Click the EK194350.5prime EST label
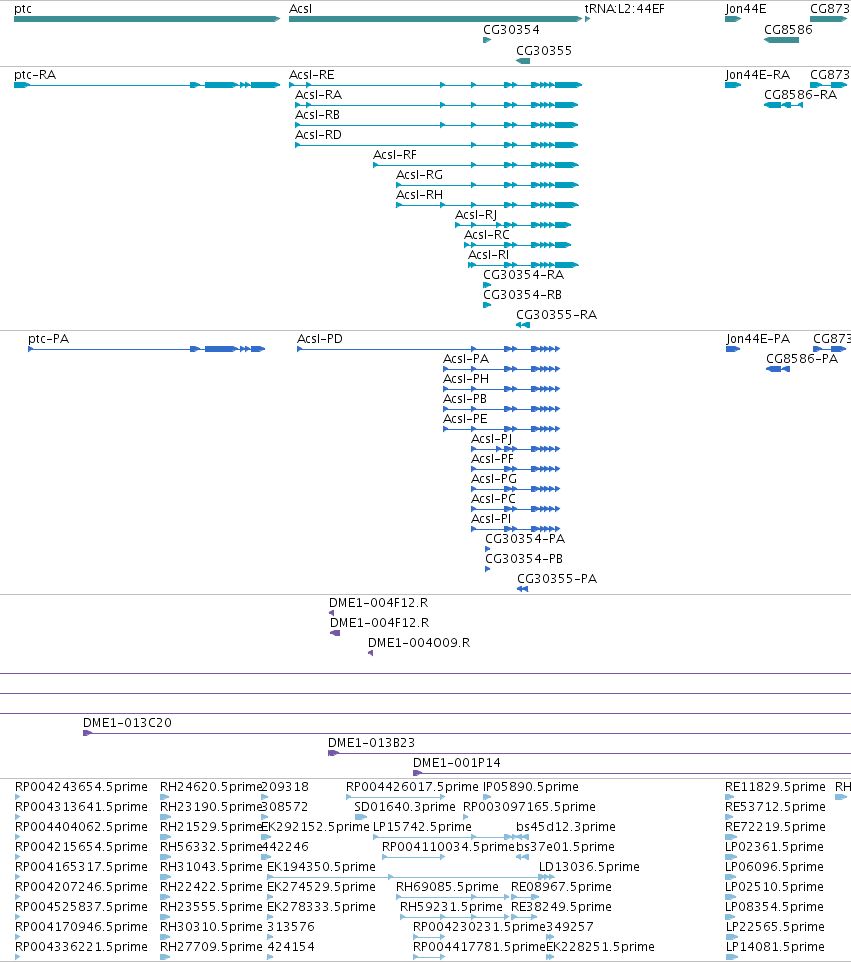This screenshot has height=962, width=851. pyautogui.click(x=322, y=867)
